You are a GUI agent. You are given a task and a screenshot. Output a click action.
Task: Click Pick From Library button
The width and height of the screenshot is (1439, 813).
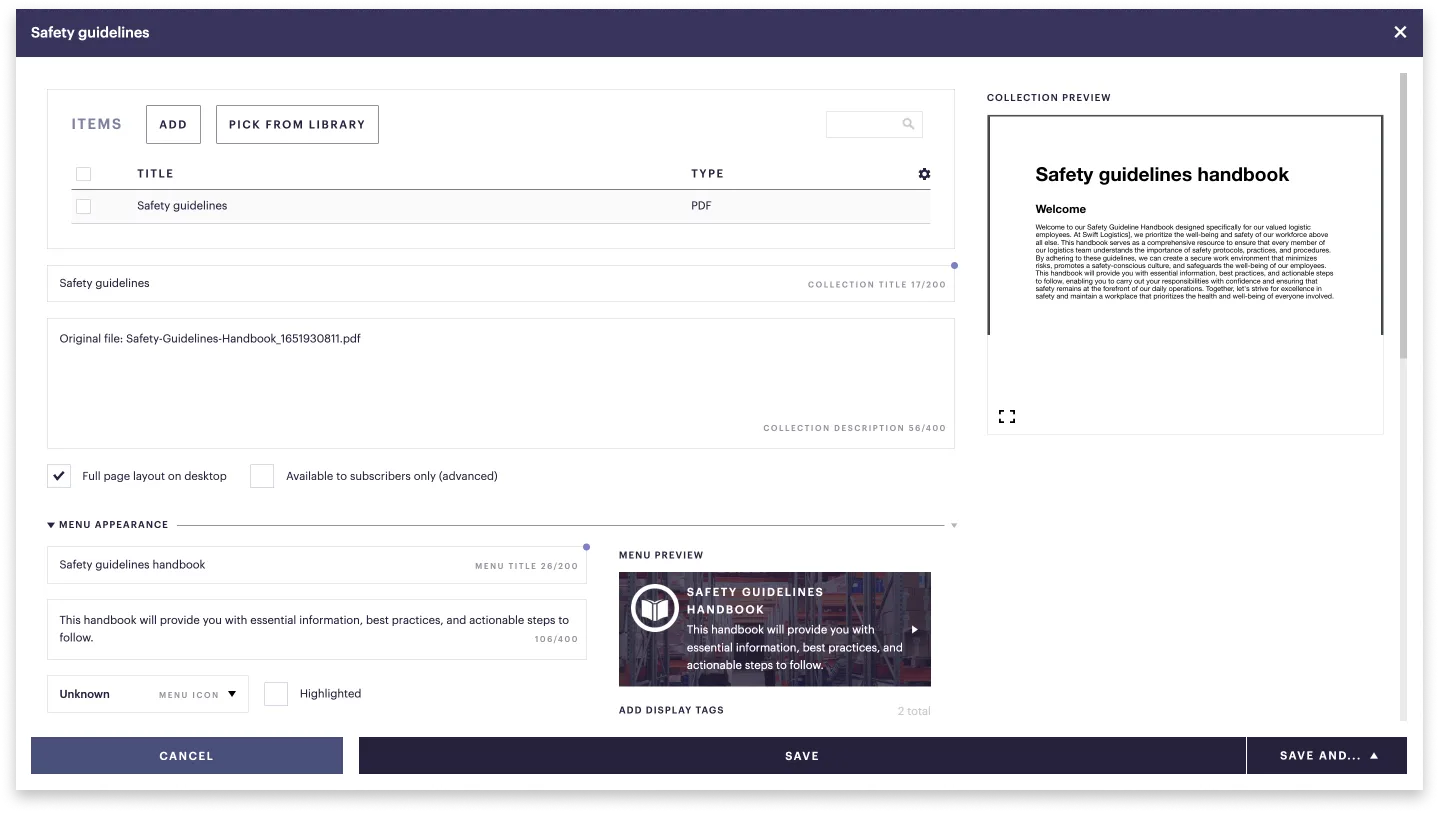click(x=297, y=125)
